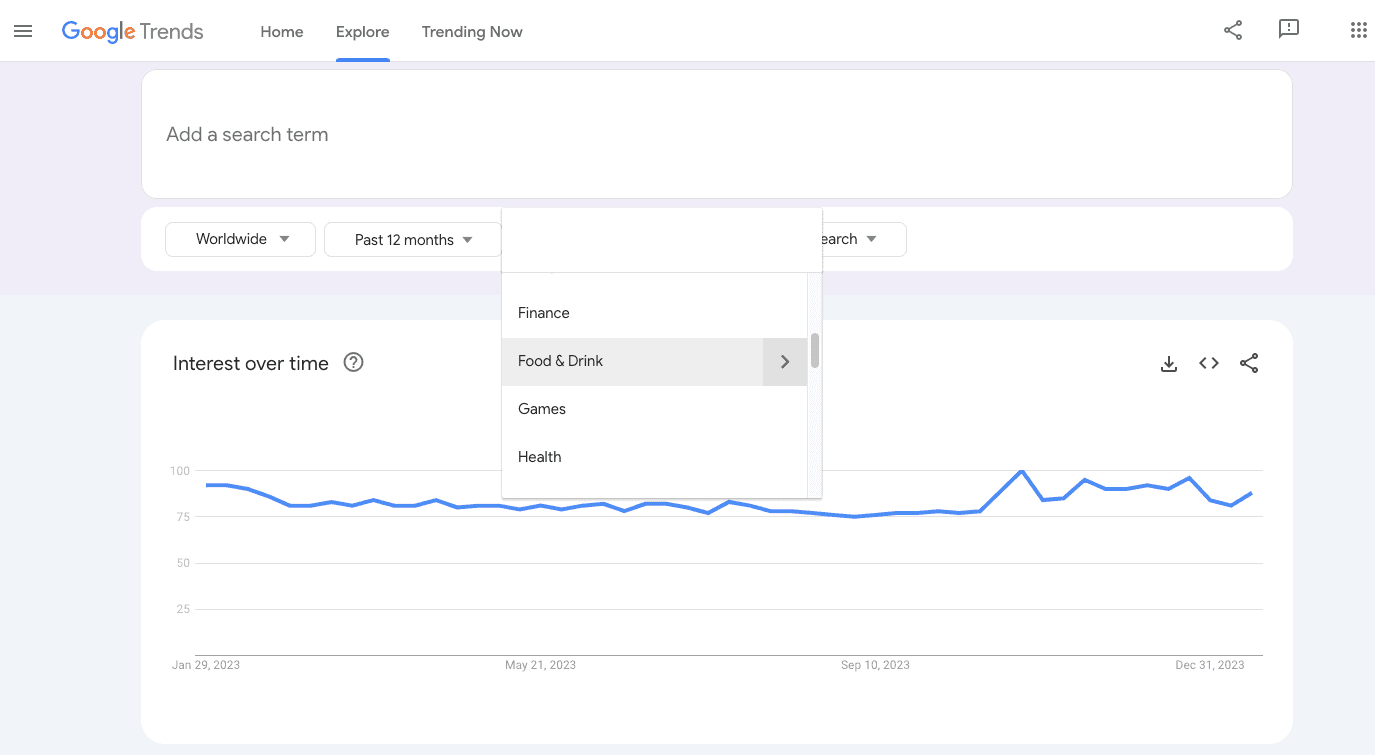Pick the Health category

pos(540,457)
